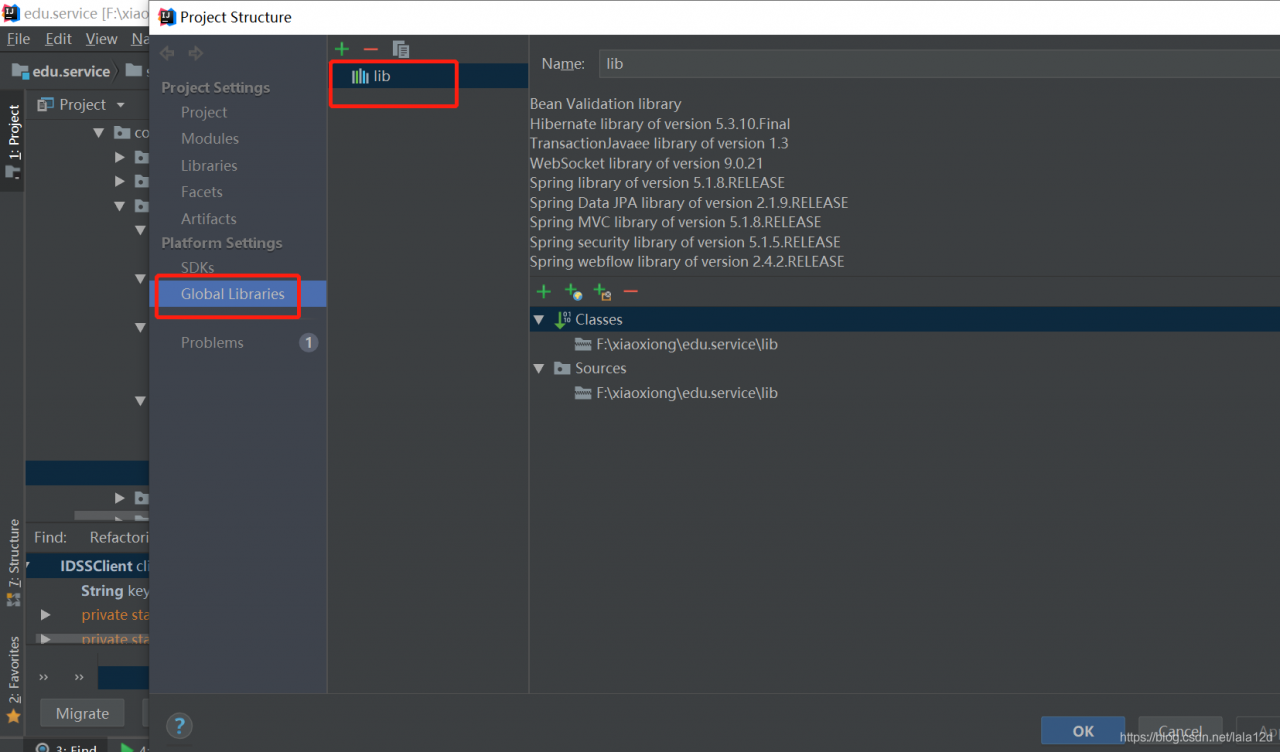Image resolution: width=1280 pixels, height=752 pixels.
Task: Collapse the Sources node
Action: tap(539, 368)
